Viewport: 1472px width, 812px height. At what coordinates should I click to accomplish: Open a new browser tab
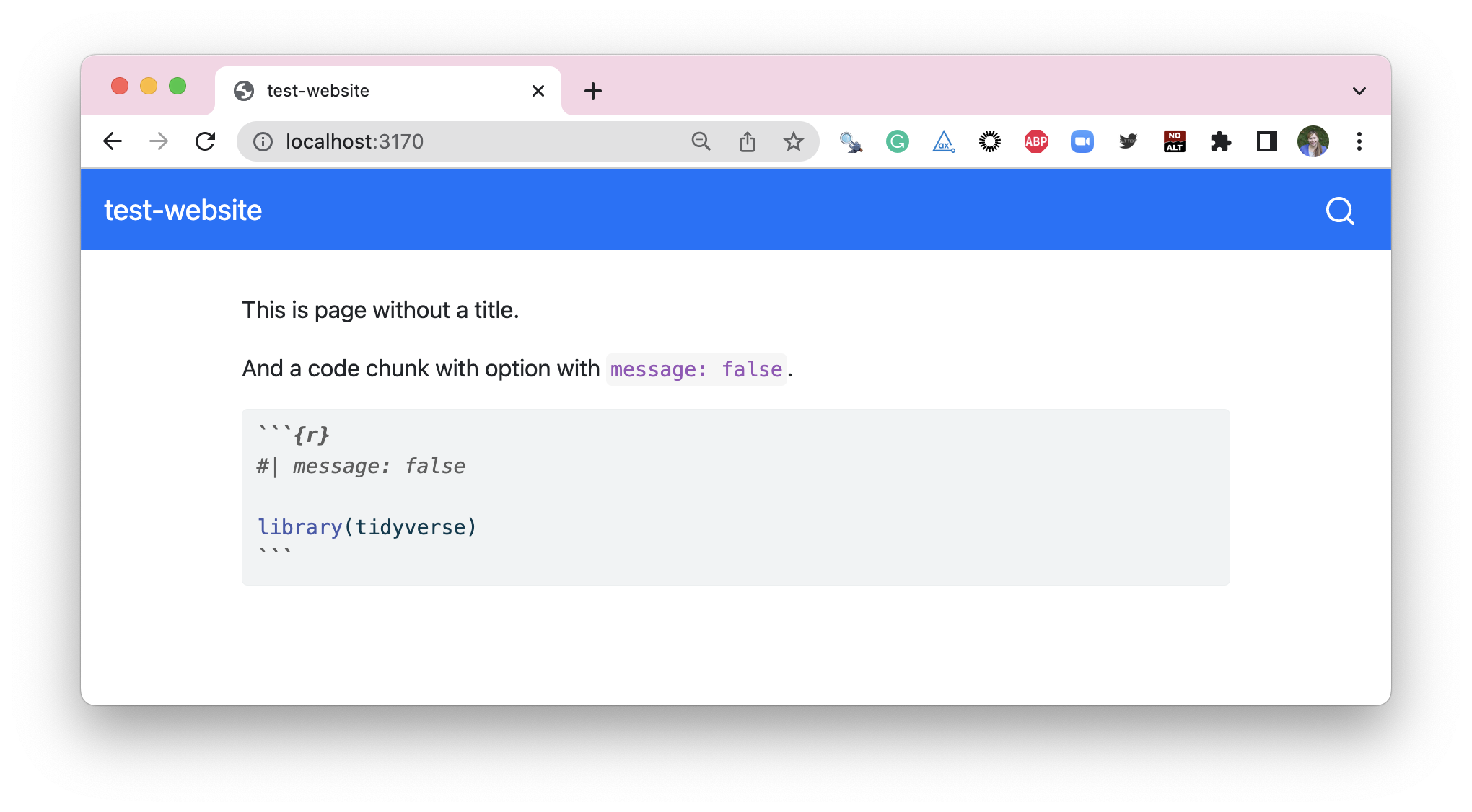pos(593,90)
